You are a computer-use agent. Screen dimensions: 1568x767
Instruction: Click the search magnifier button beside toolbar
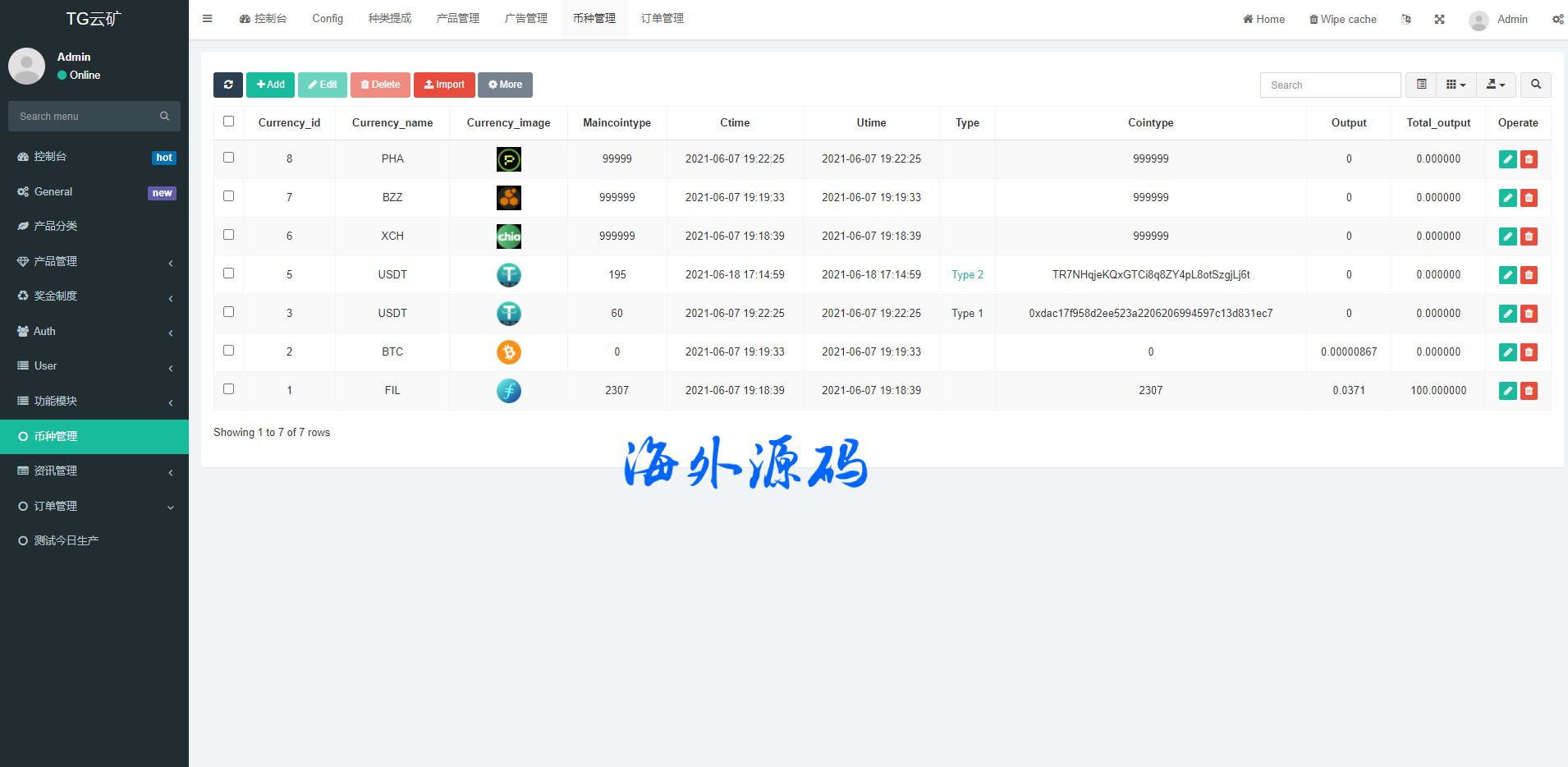pos(1535,85)
